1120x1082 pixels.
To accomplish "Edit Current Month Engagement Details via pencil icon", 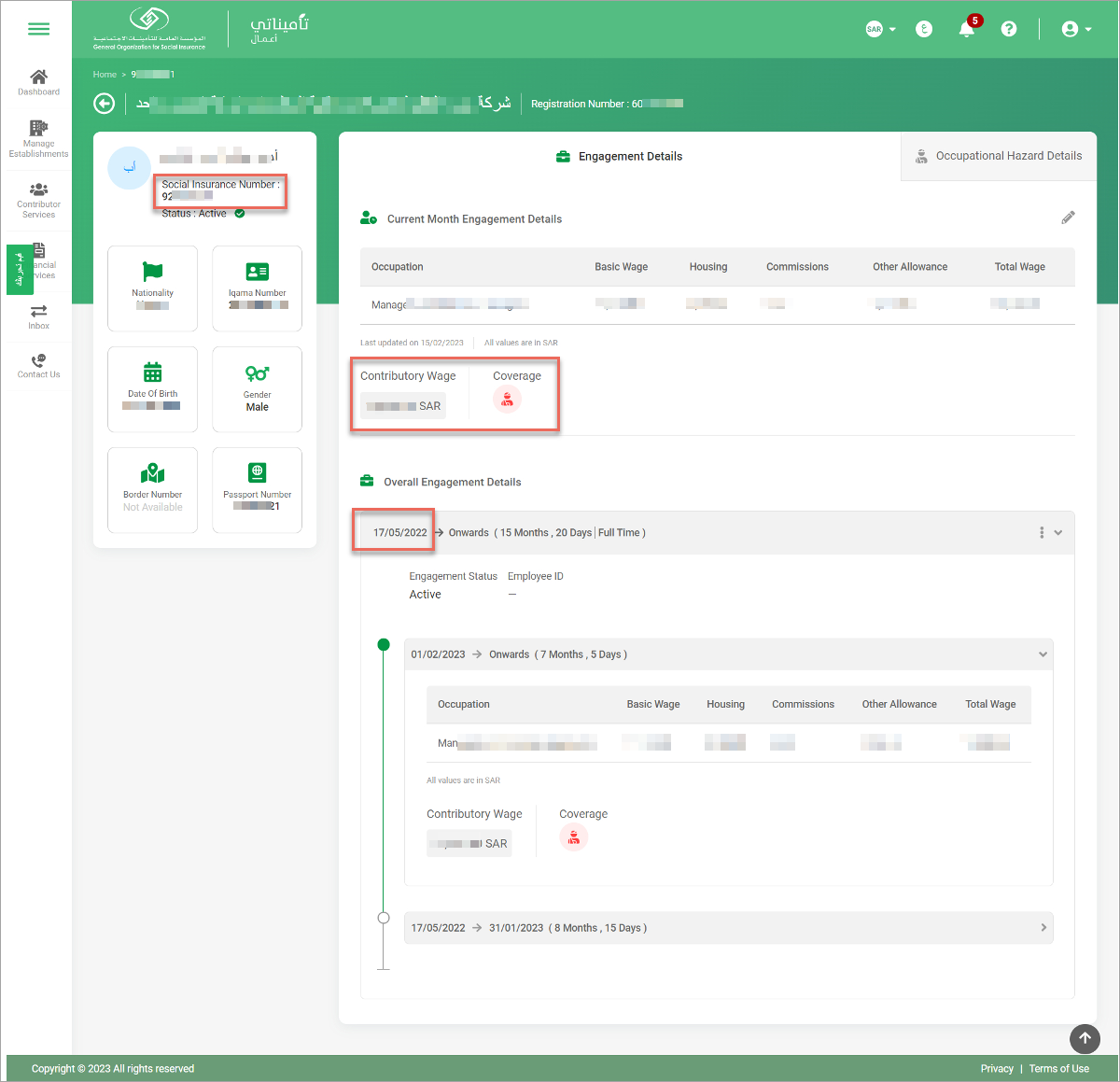I will point(1068,218).
